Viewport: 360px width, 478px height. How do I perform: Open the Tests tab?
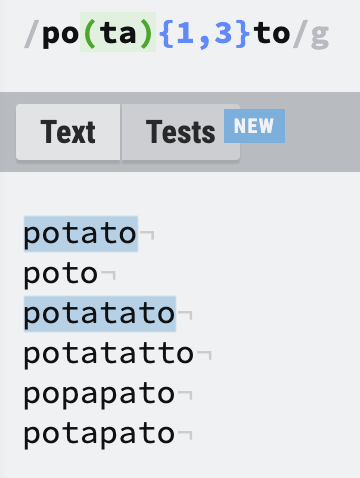pos(180,132)
